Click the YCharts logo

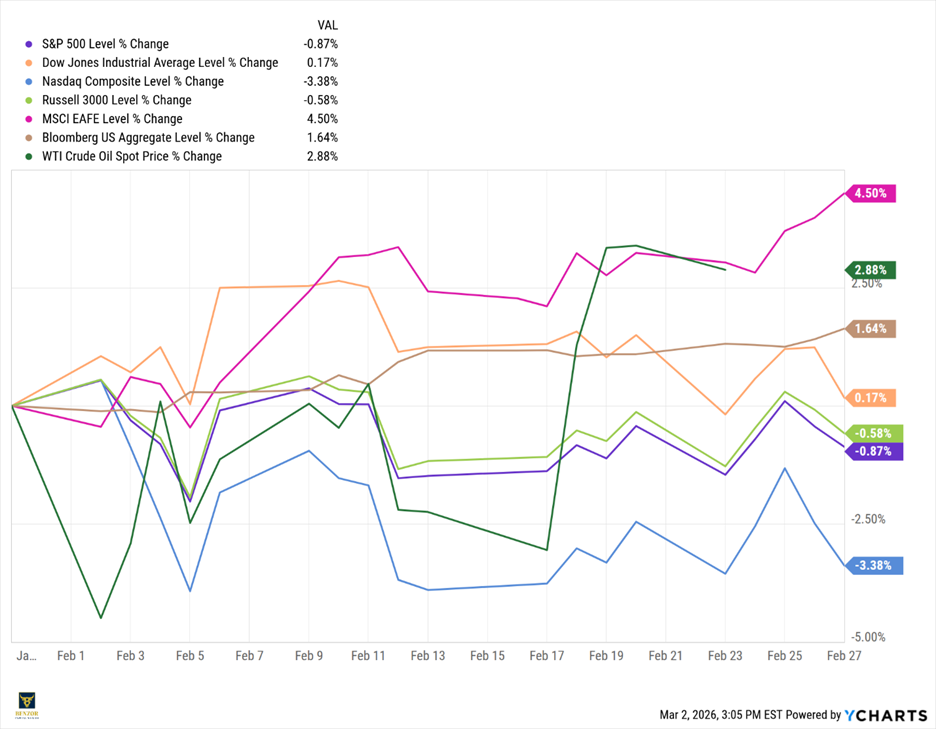[885, 714]
